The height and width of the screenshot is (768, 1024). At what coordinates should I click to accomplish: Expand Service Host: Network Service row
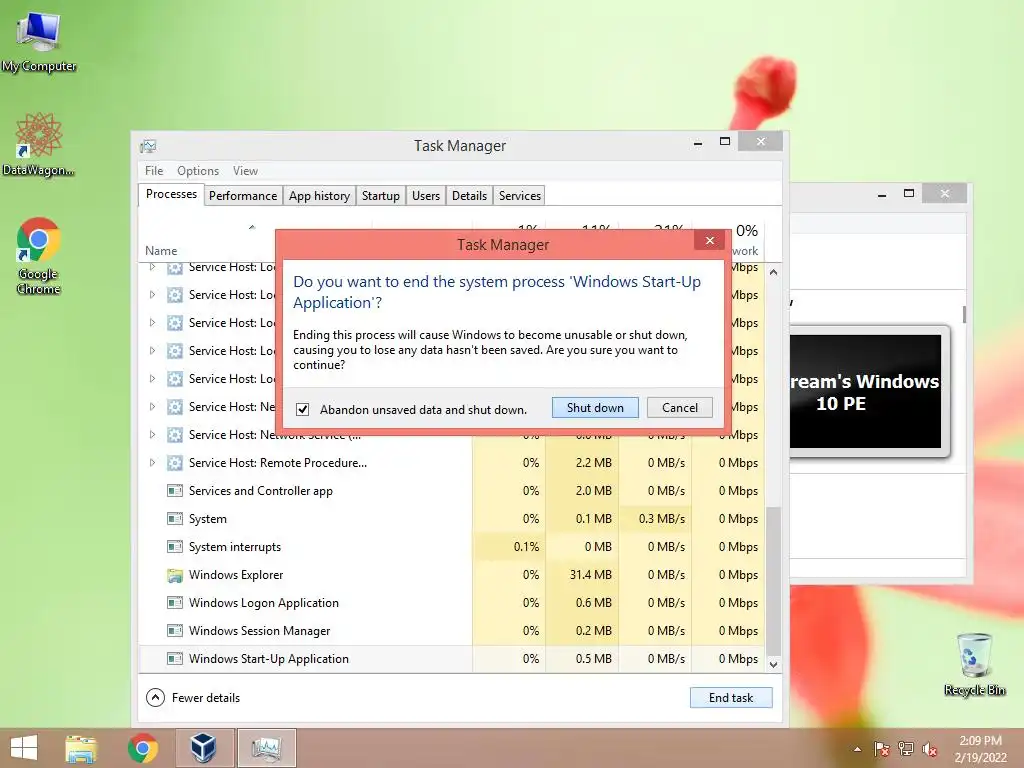coord(152,435)
